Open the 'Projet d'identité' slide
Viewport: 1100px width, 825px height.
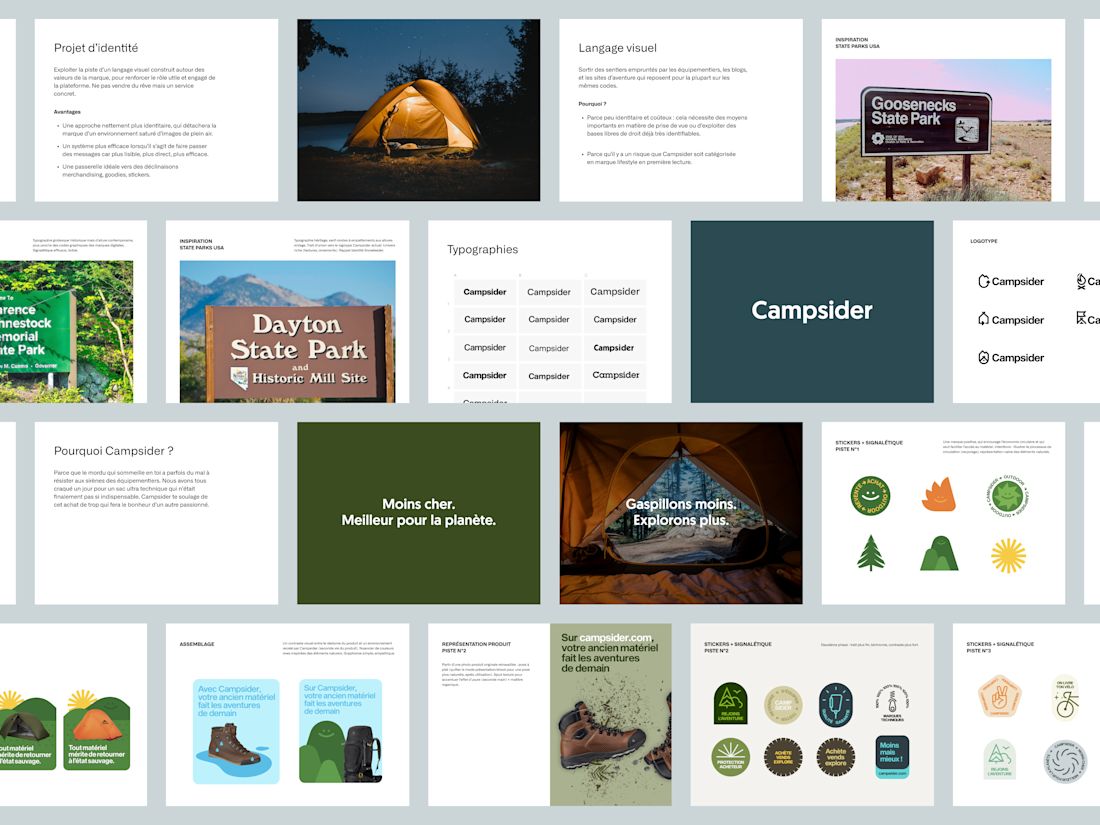(156, 110)
